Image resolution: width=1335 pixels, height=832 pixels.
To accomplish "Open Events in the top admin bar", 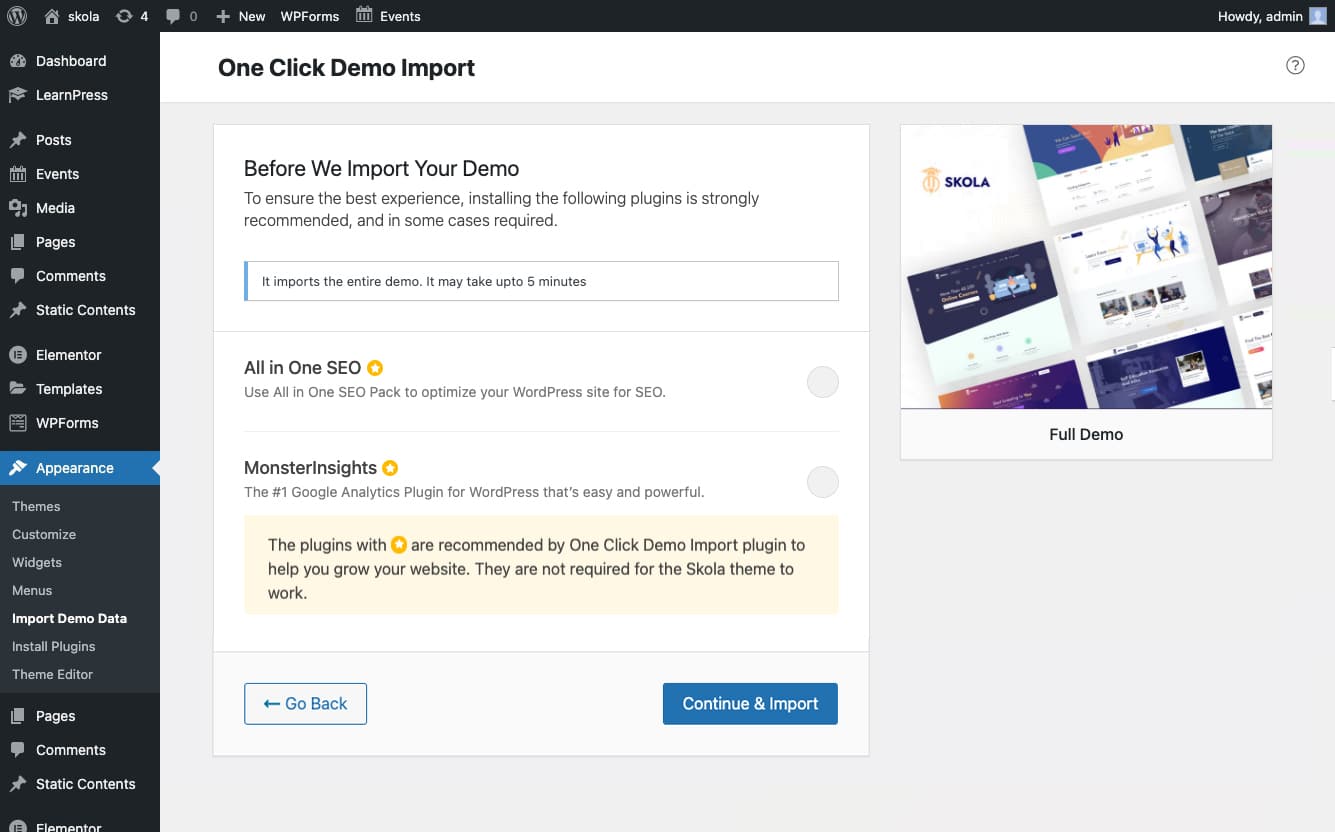I will (388, 16).
